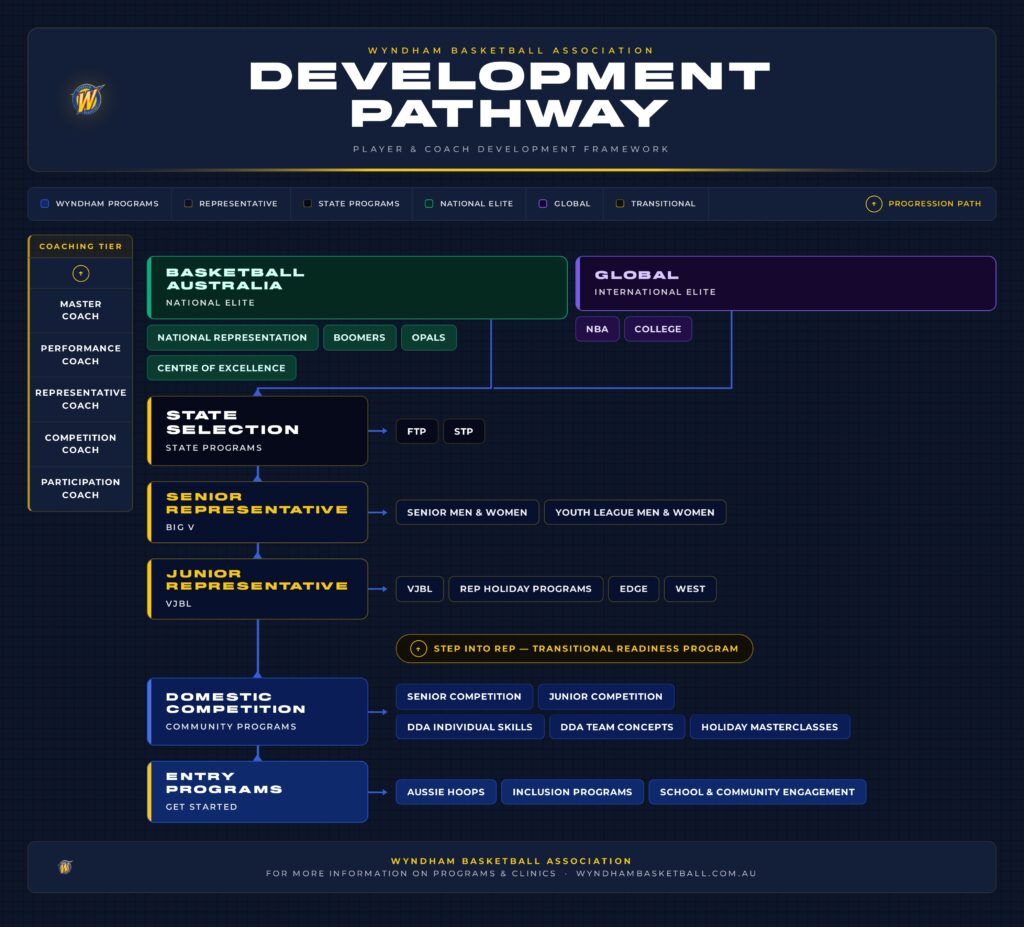Click the small Wyndham logo in the footer

tap(65, 867)
